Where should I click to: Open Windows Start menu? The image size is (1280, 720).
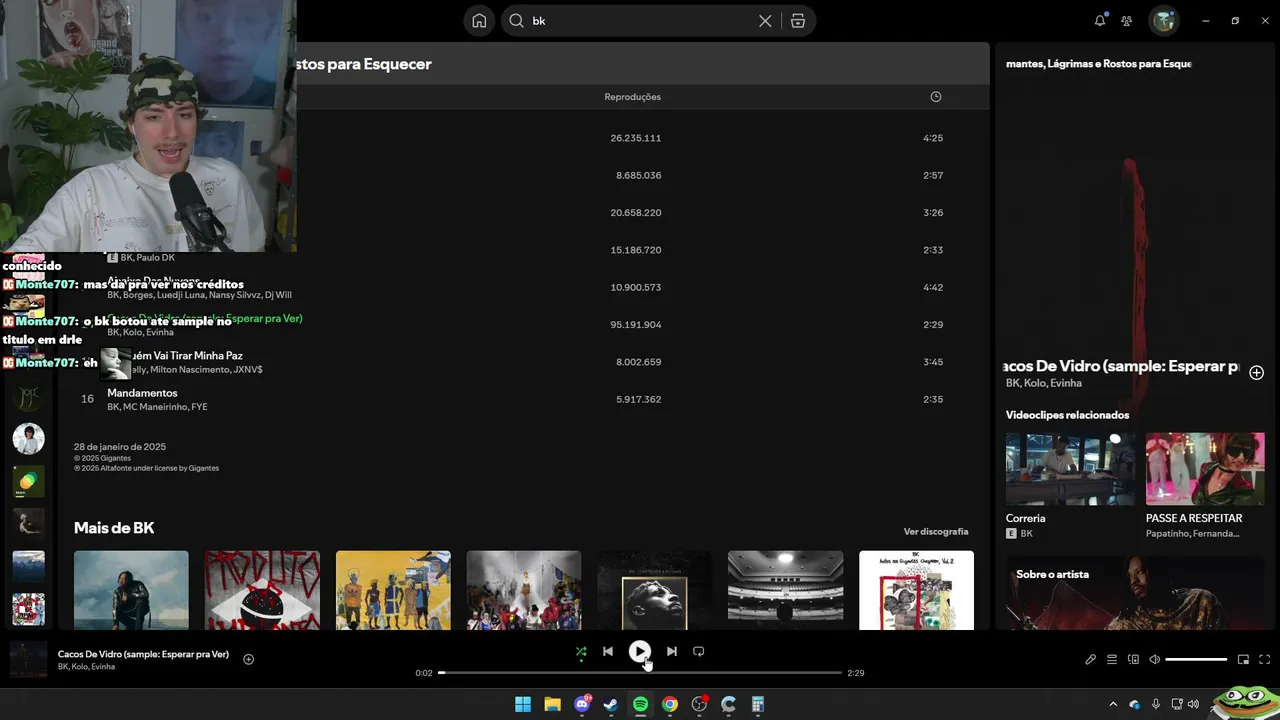523,704
